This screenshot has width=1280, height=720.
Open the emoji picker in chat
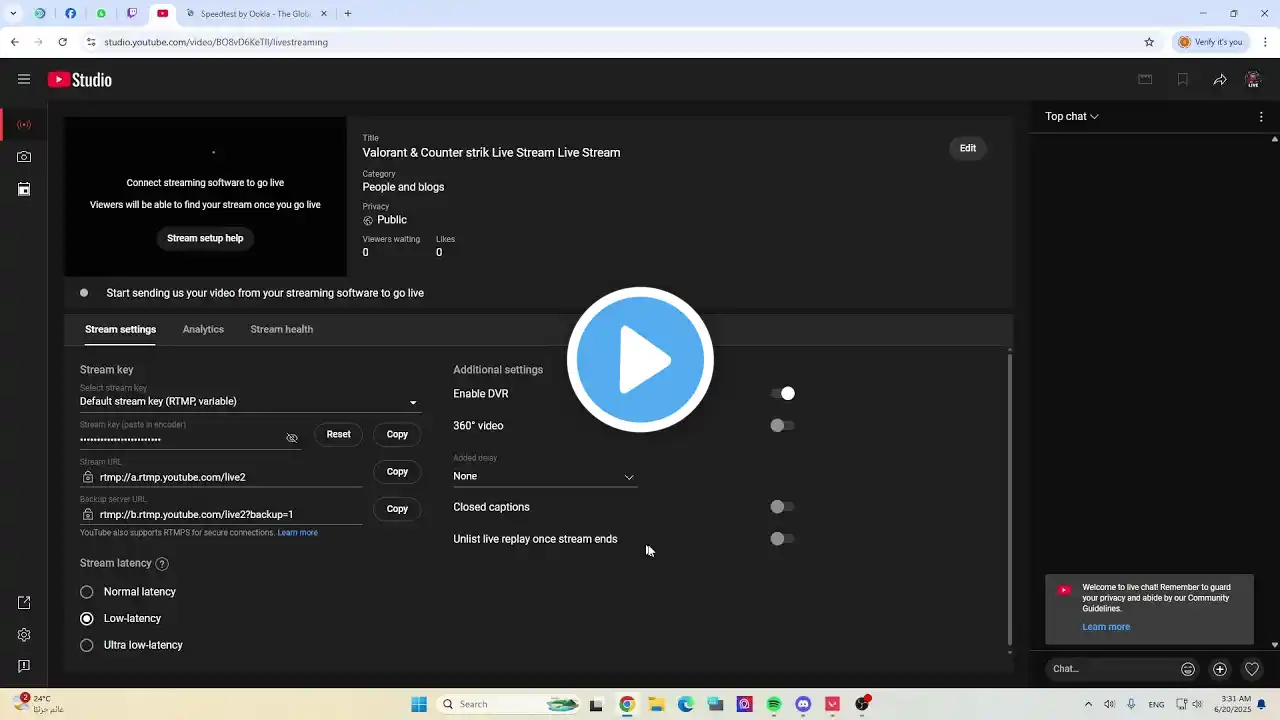pyautogui.click(x=1188, y=669)
